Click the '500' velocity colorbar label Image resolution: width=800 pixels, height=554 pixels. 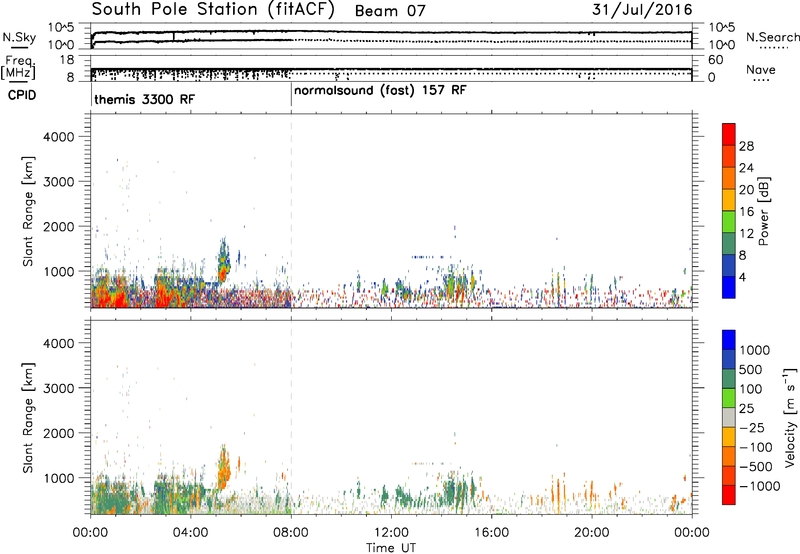752,369
